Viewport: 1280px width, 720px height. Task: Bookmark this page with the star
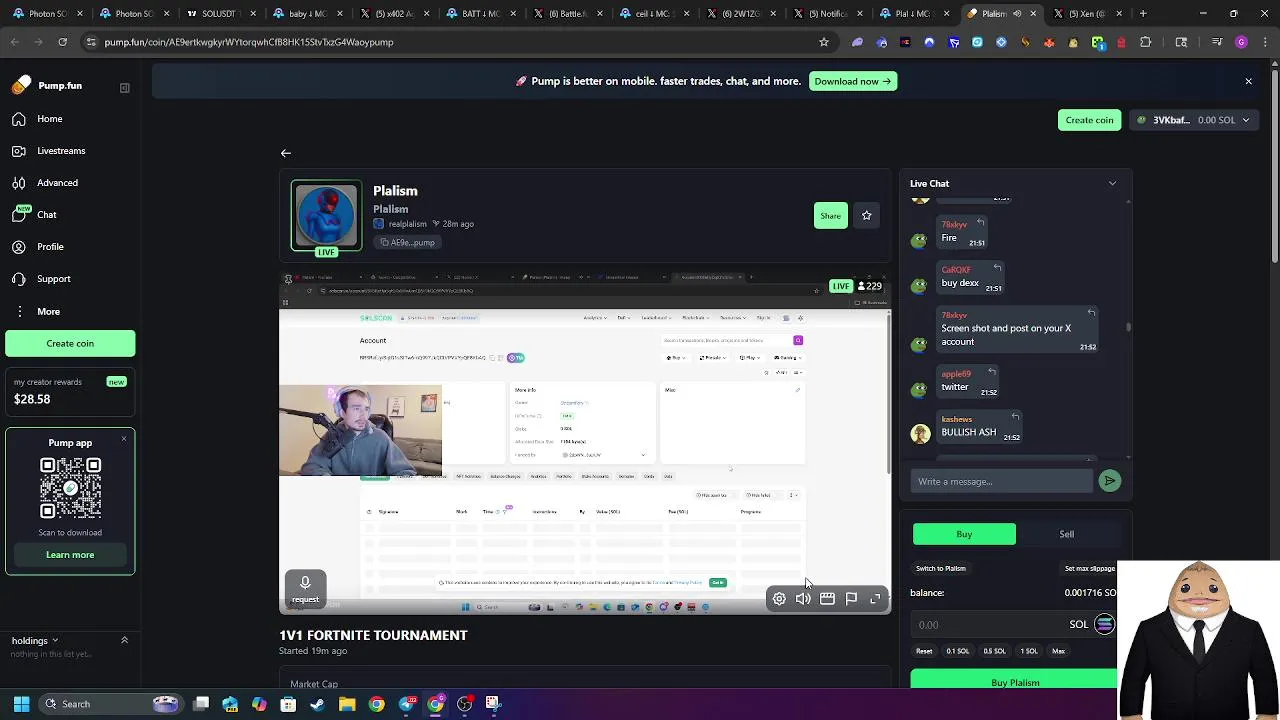(824, 42)
